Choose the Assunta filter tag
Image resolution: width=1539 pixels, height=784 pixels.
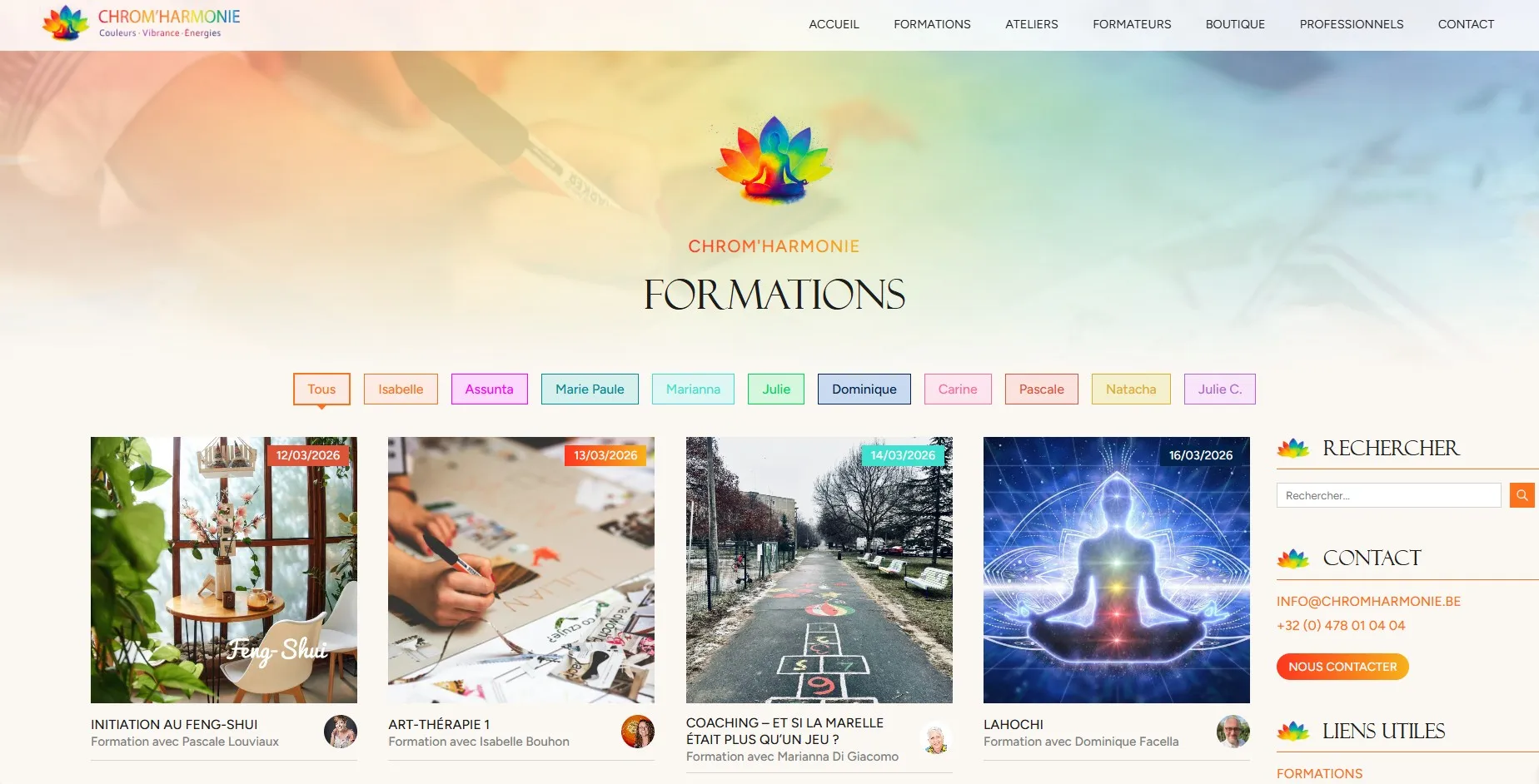[490, 389]
